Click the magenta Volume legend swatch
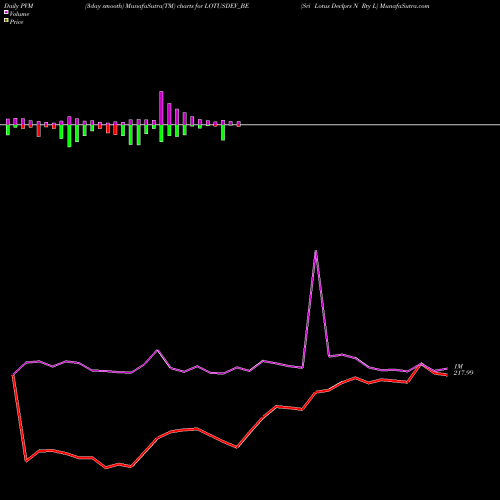 click(6, 13)
